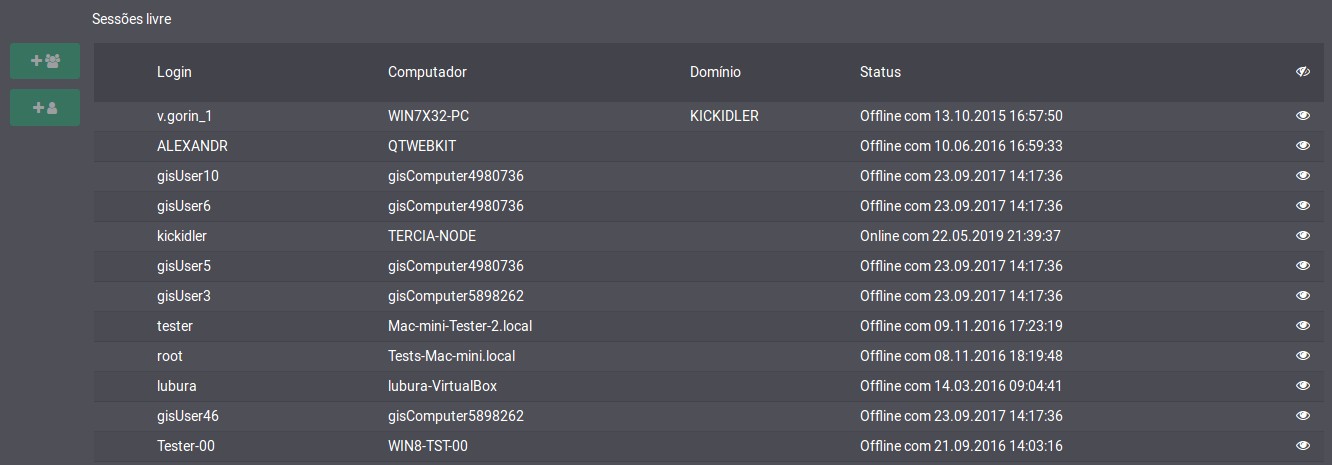
Task: Toggle visibility eye for ALEXANDR row
Action: pos(1302,146)
